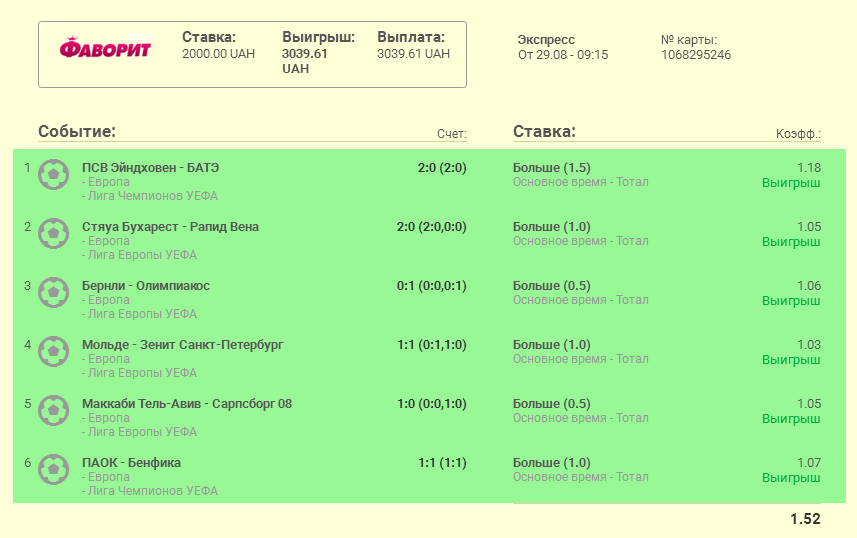The image size is (857, 538).
Task: Click coefficient 1.07
Action: click(809, 463)
